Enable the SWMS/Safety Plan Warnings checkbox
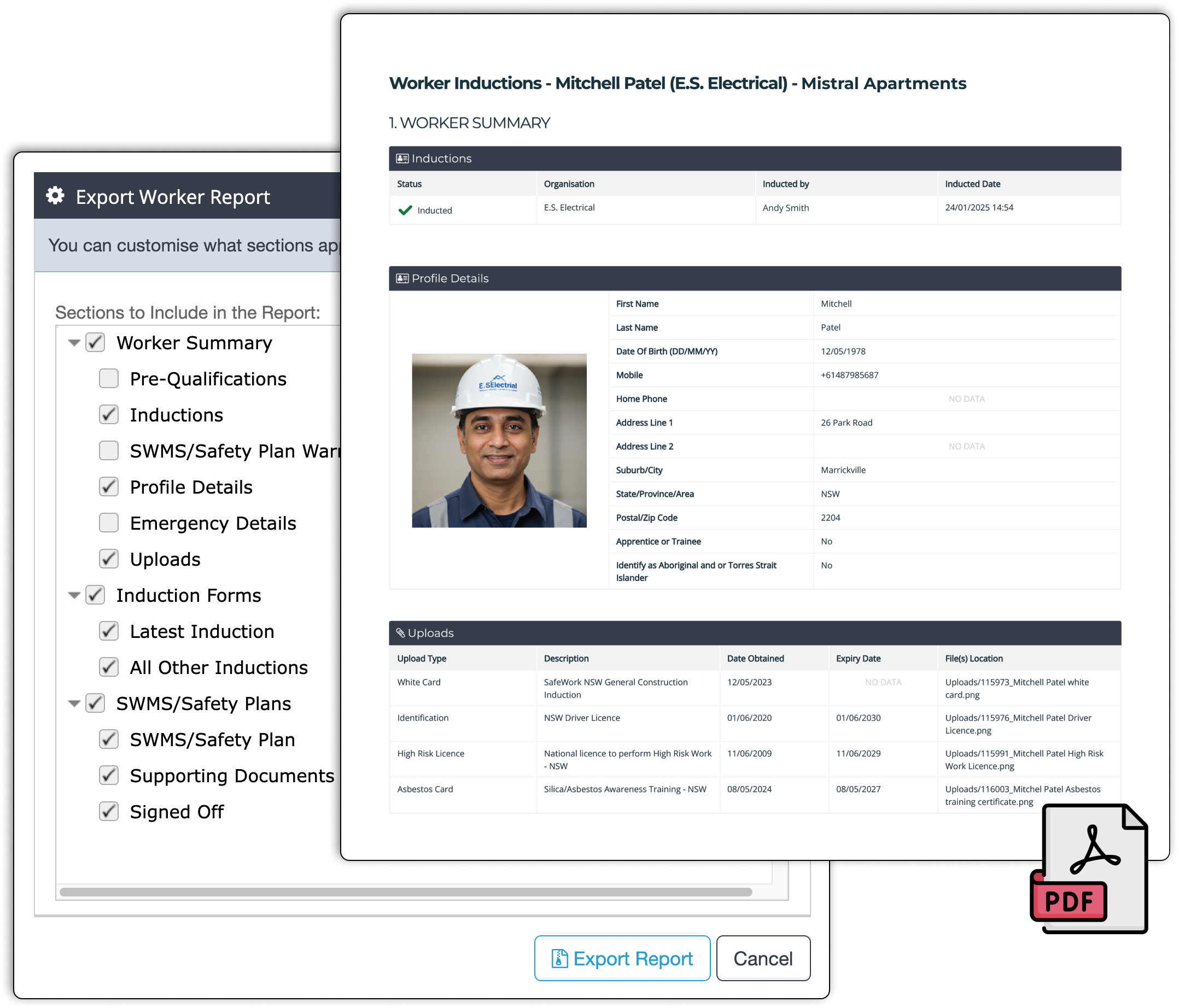This screenshot has height=1008, width=1179. (109, 451)
